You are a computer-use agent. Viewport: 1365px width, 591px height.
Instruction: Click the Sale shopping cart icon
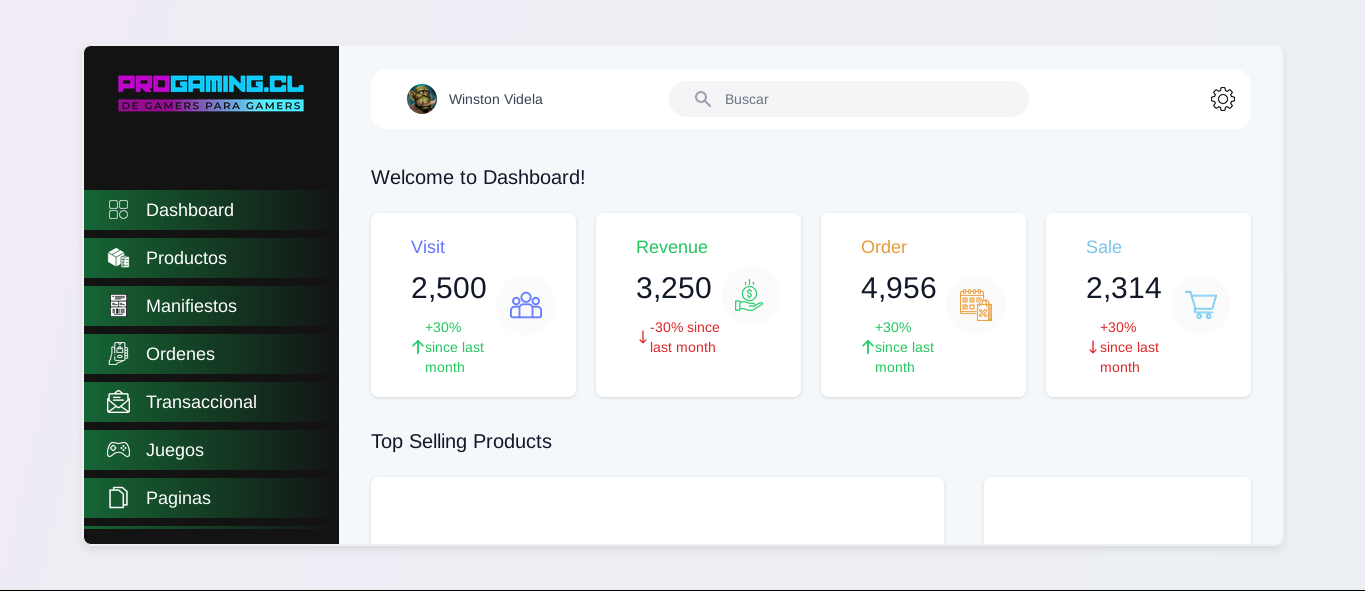coord(1200,305)
